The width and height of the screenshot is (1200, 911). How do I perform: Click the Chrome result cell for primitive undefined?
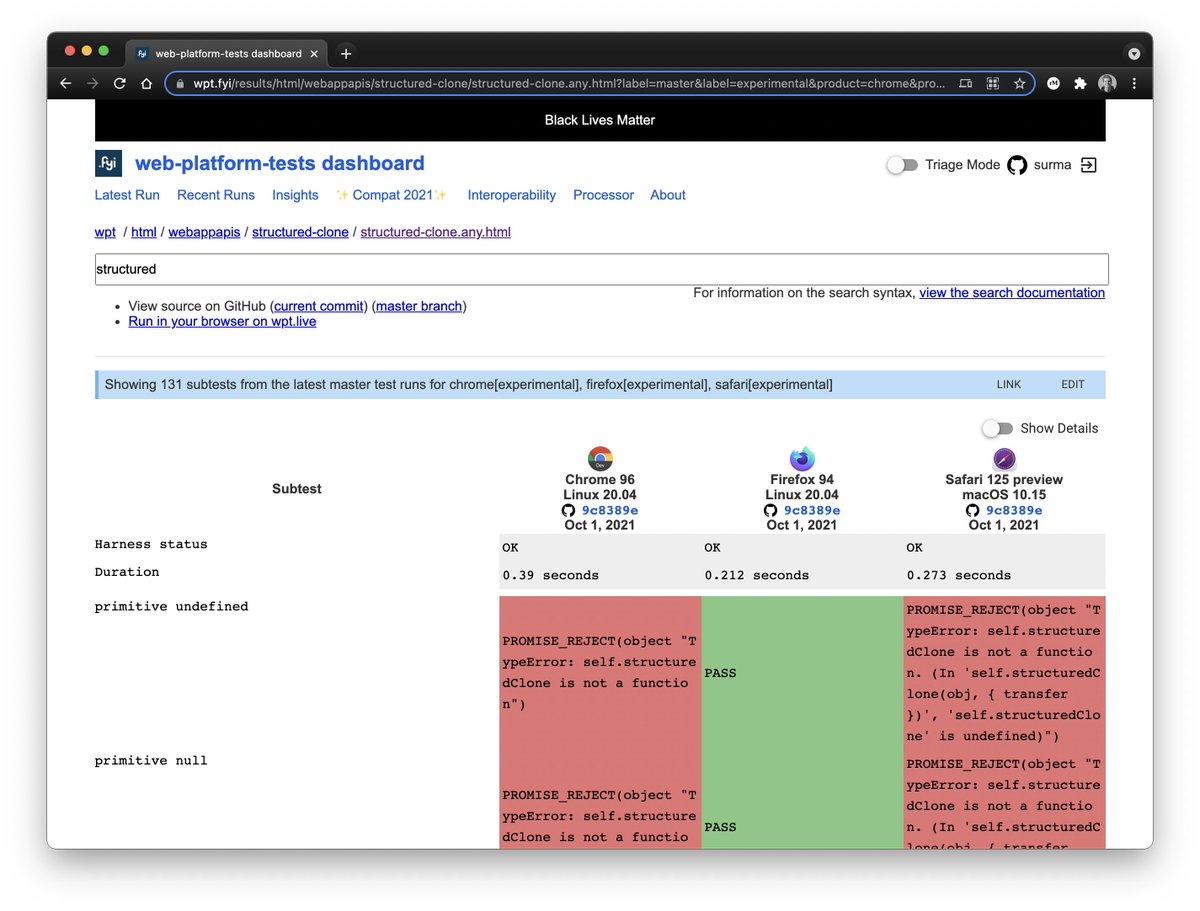[600, 673]
